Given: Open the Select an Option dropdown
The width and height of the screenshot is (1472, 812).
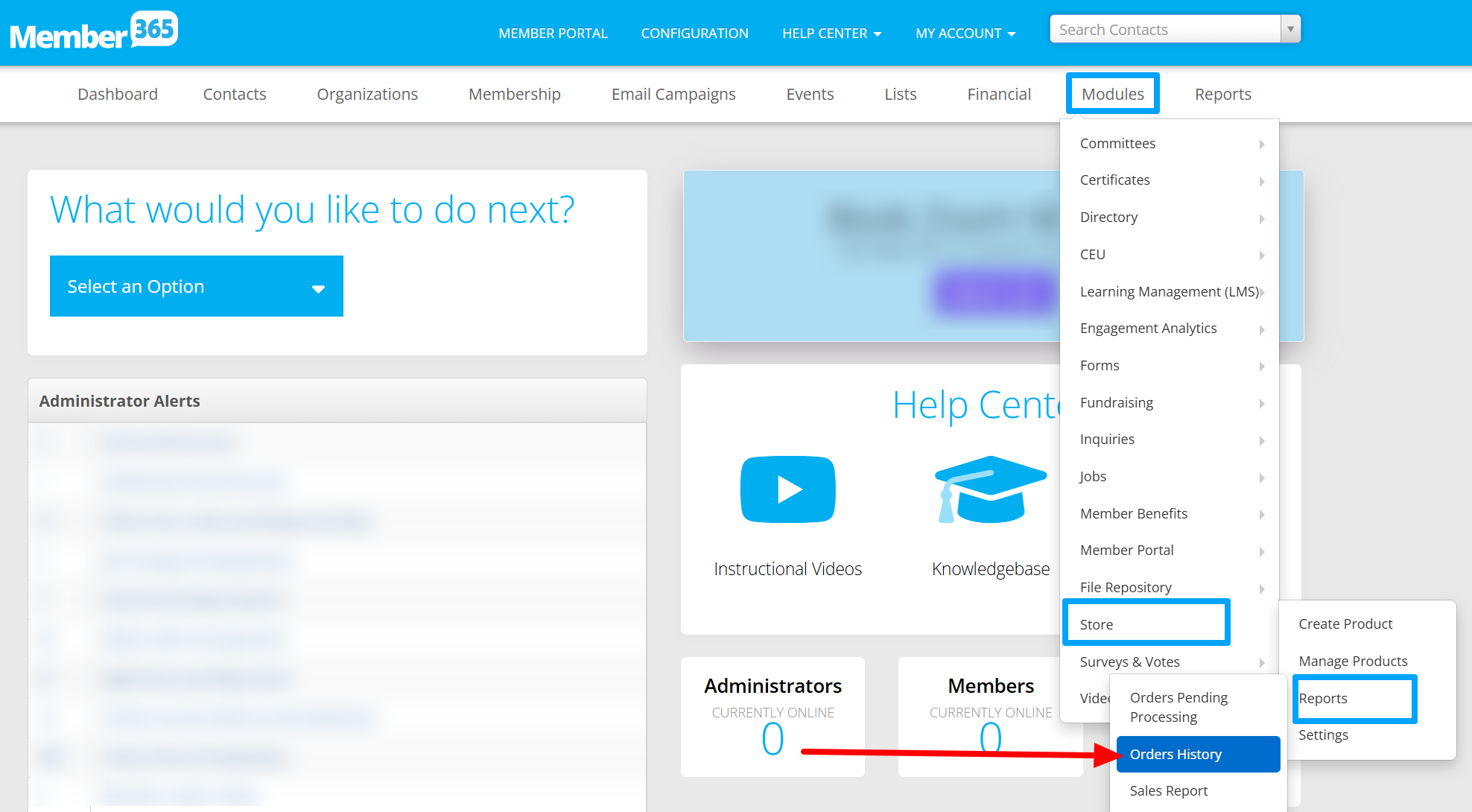Looking at the screenshot, I should click(196, 286).
